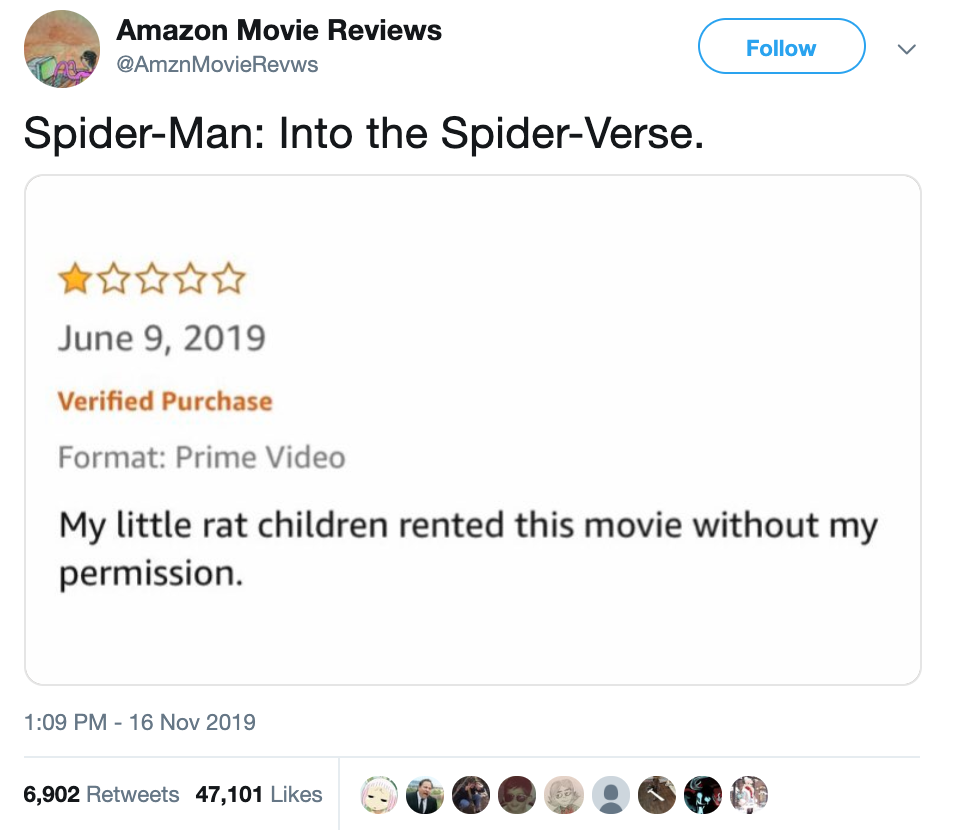The height and width of the screenshot is (830, 972).
Task: Click the Amazon Movie Reviews display name
Action: click(279, 30)
